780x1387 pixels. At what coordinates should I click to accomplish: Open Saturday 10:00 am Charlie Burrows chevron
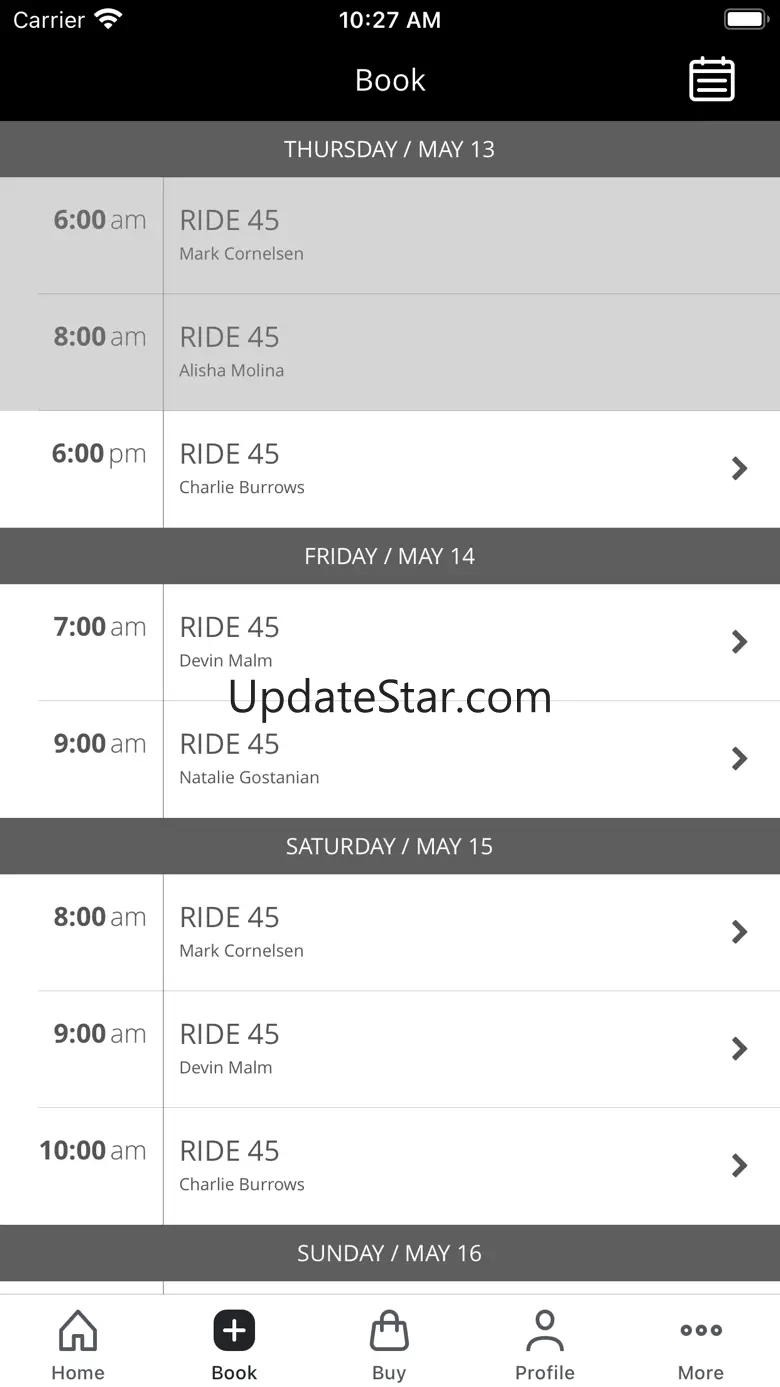pyautogui.click(x=739, y=1165)
